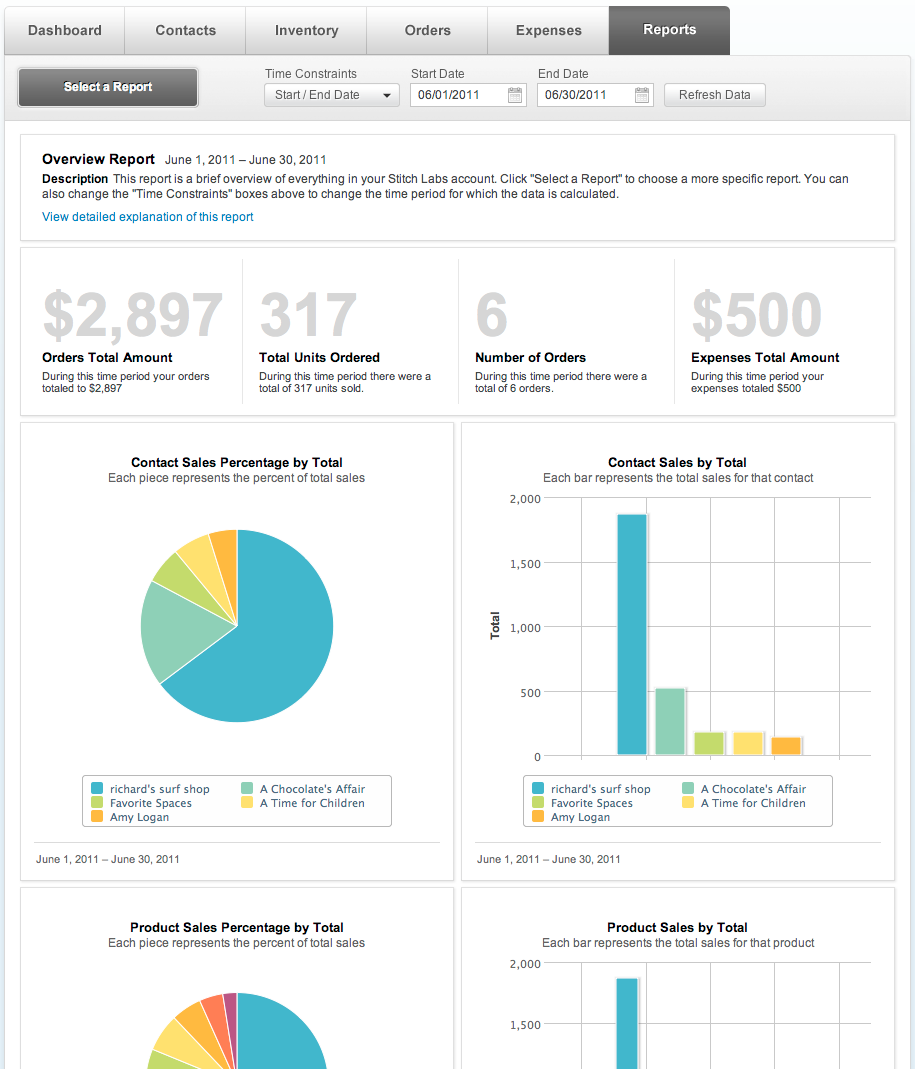Click the Contact Sales by Total title
This screenshot has width=915, height=1069.
tap(677, 462)
